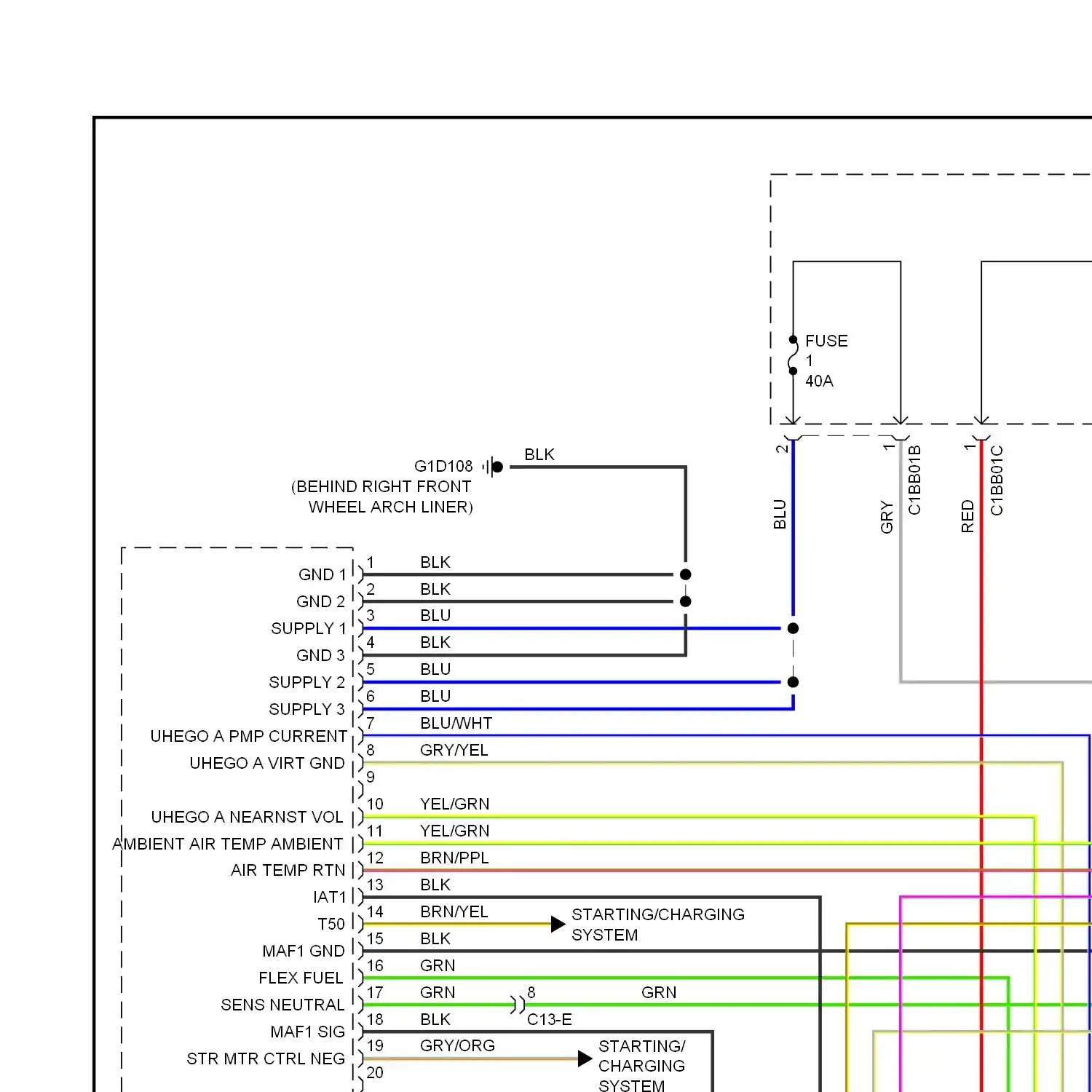Click the G1D108 ground symbol

[493, 467]
